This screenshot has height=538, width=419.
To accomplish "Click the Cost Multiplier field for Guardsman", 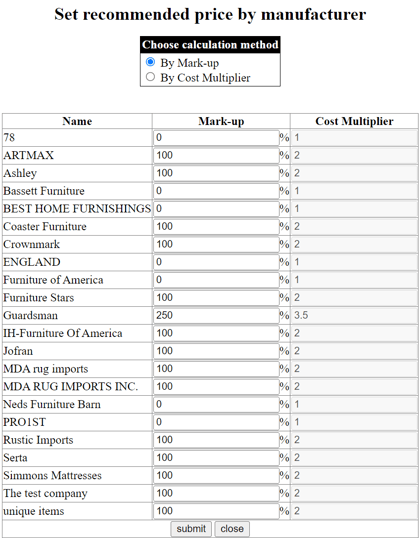I will pos(354,315).
